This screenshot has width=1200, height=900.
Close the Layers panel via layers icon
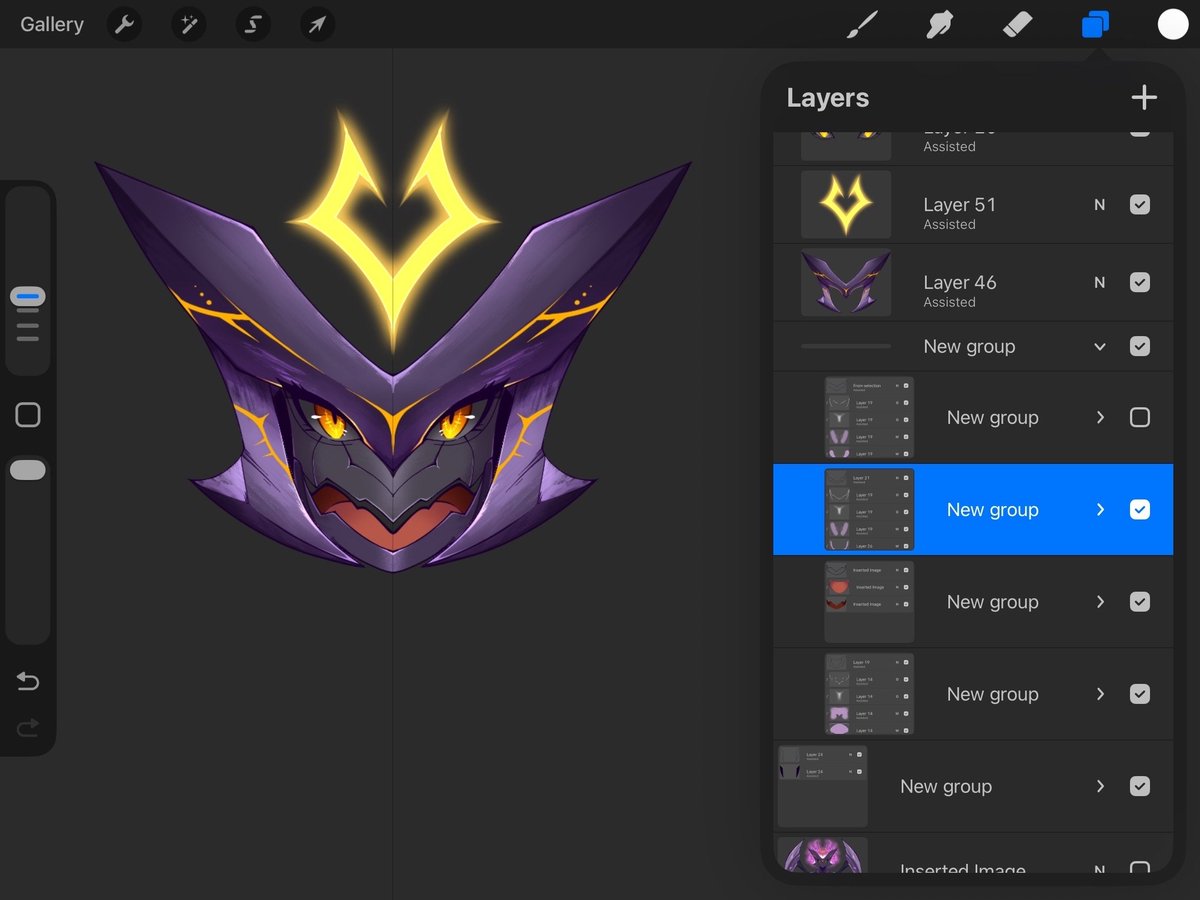tap(1095, 24)
